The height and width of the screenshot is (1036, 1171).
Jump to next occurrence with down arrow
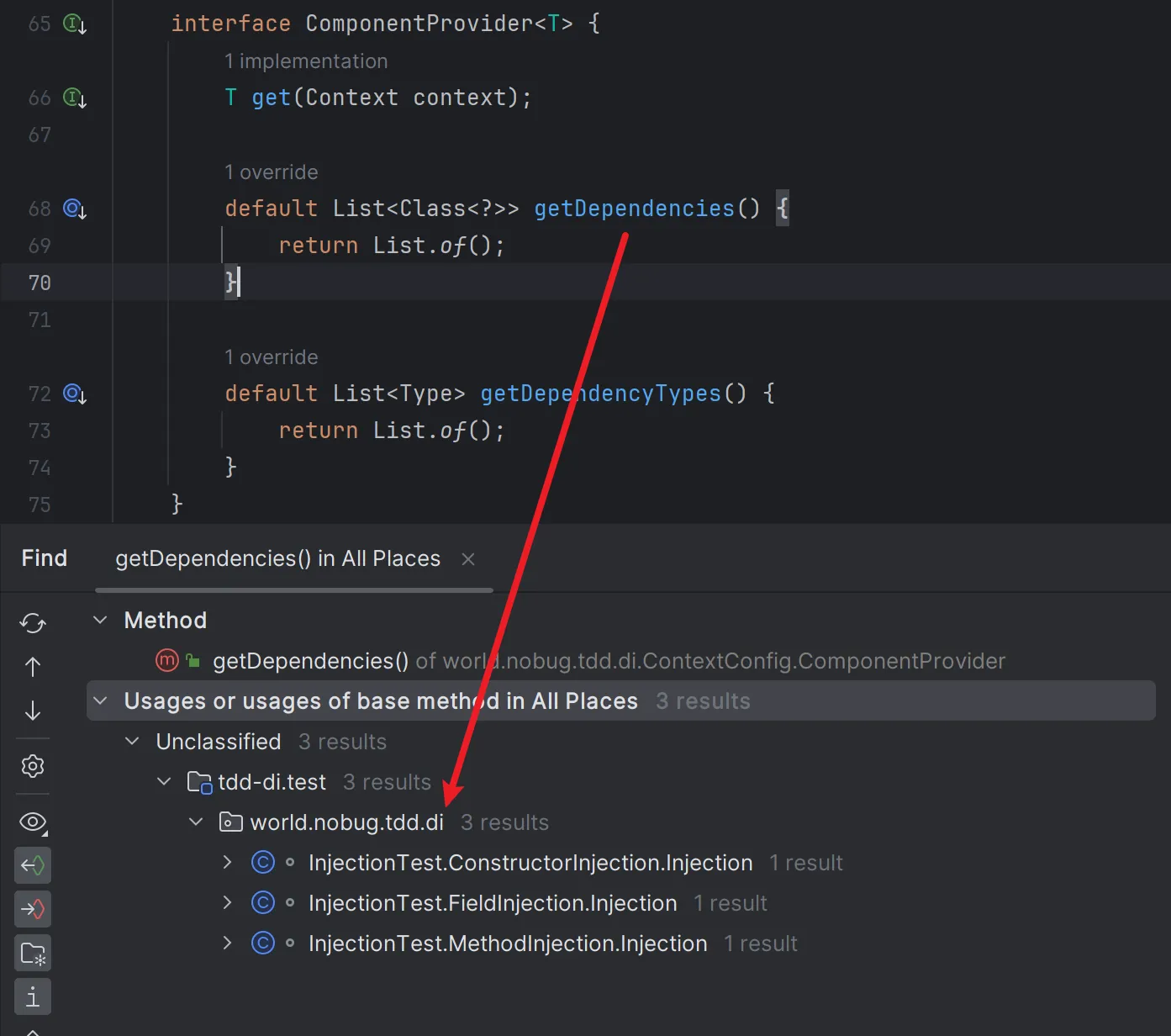(33, 711)
